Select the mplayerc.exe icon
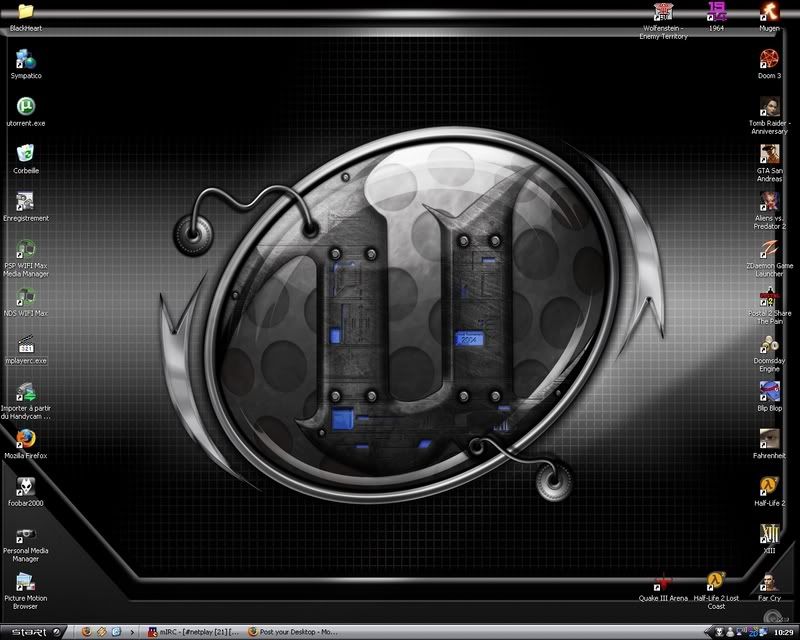Image resolution: width=800 pixels, height=640 pixels. (x=26, y=350)
